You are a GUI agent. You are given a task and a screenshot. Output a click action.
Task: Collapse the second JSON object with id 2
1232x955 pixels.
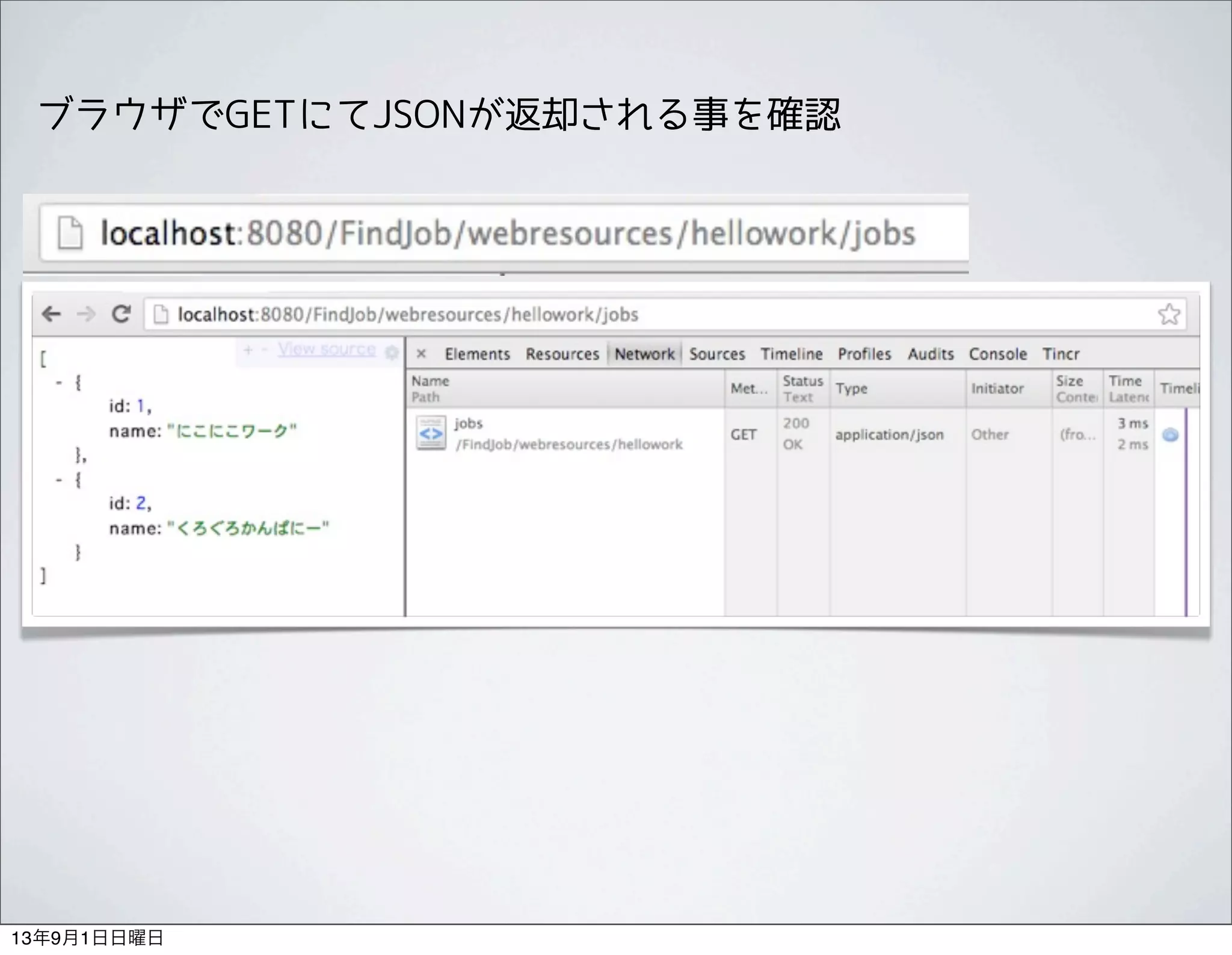click(59, 480)
